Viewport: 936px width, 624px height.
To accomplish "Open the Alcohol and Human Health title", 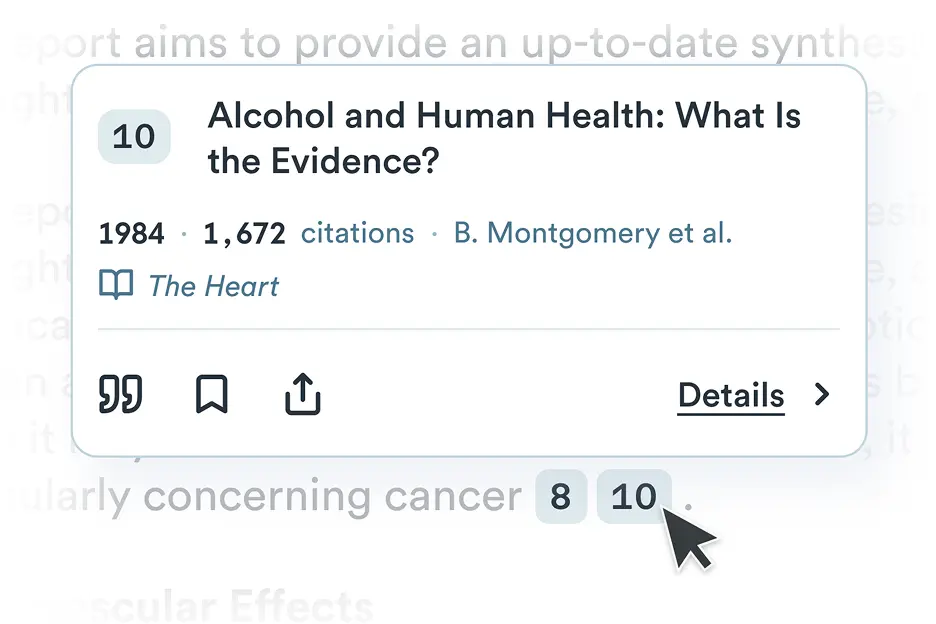I will coord(504,138).
